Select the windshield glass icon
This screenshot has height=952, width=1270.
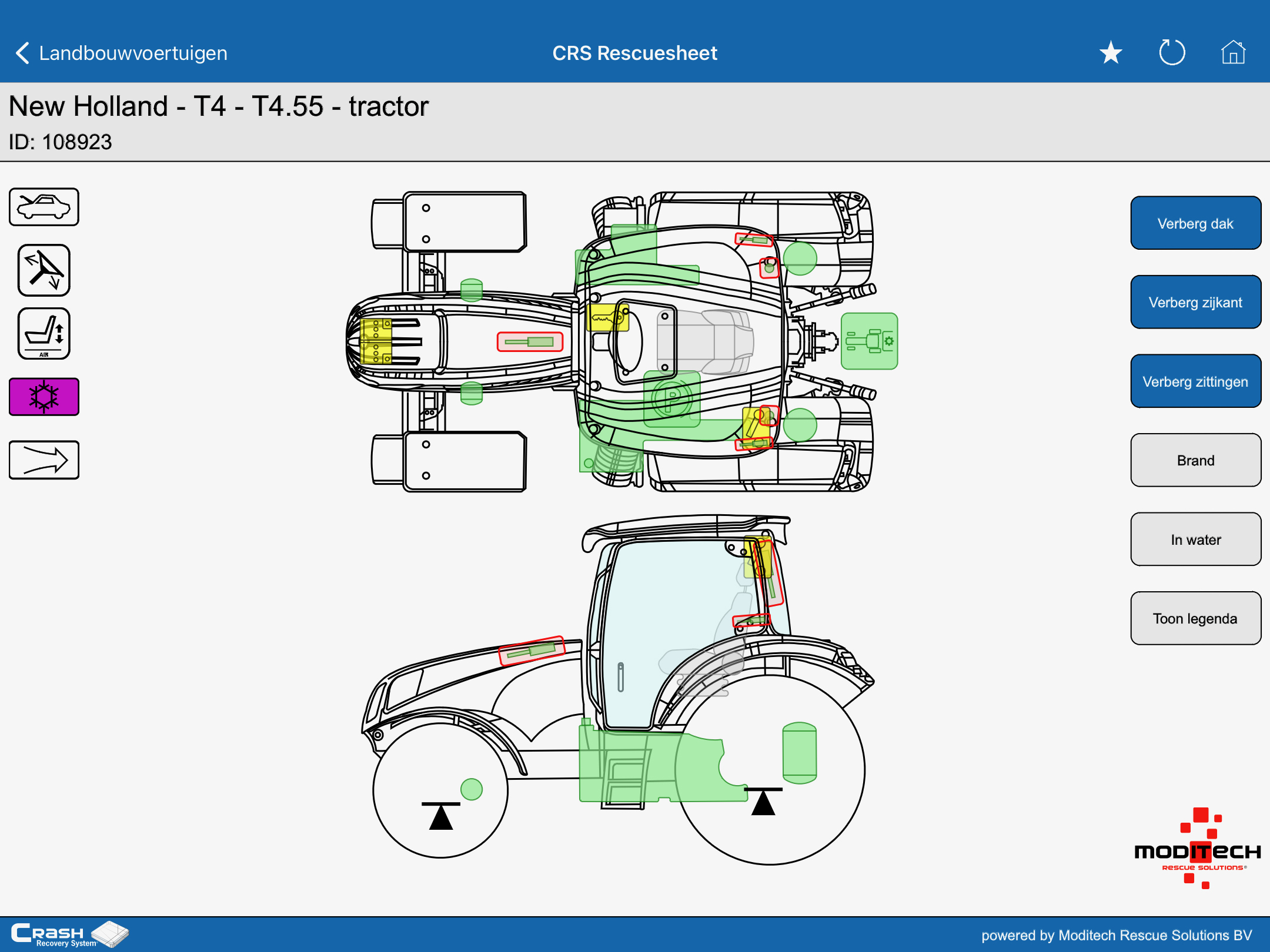point(44,270)
